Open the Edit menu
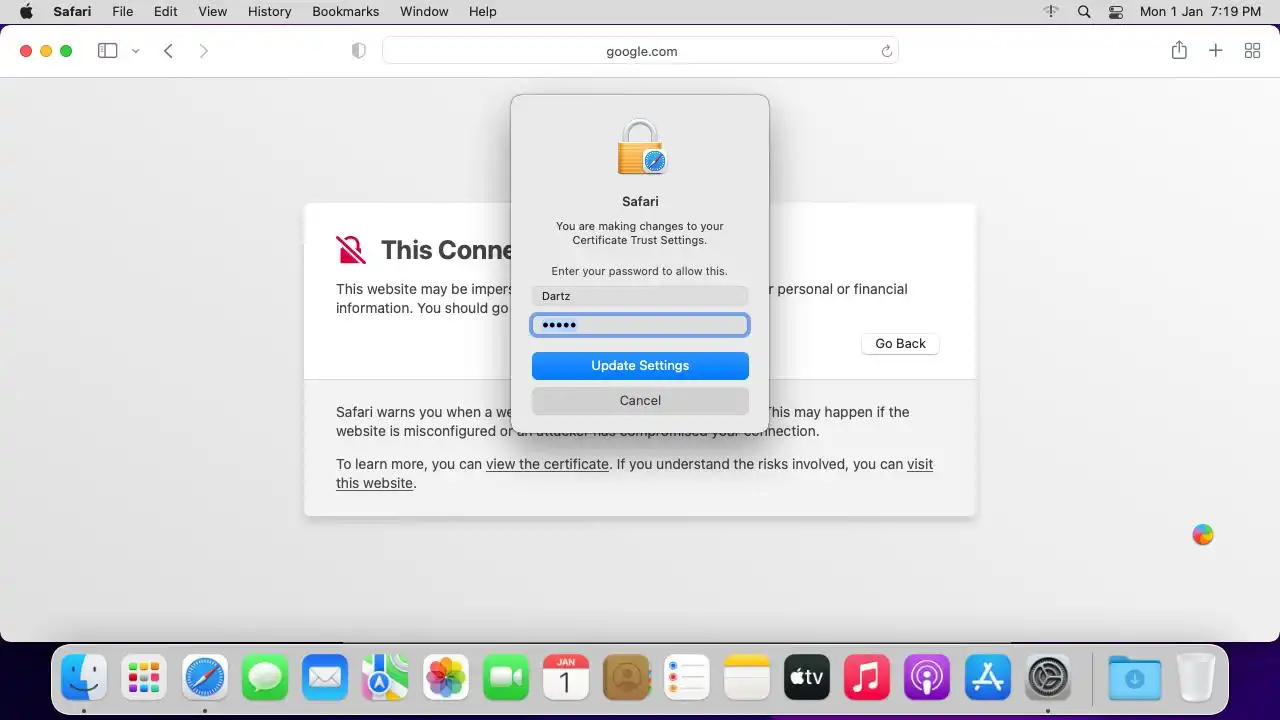This screenshot has height=720, width=1280. [x=166, y=12]
